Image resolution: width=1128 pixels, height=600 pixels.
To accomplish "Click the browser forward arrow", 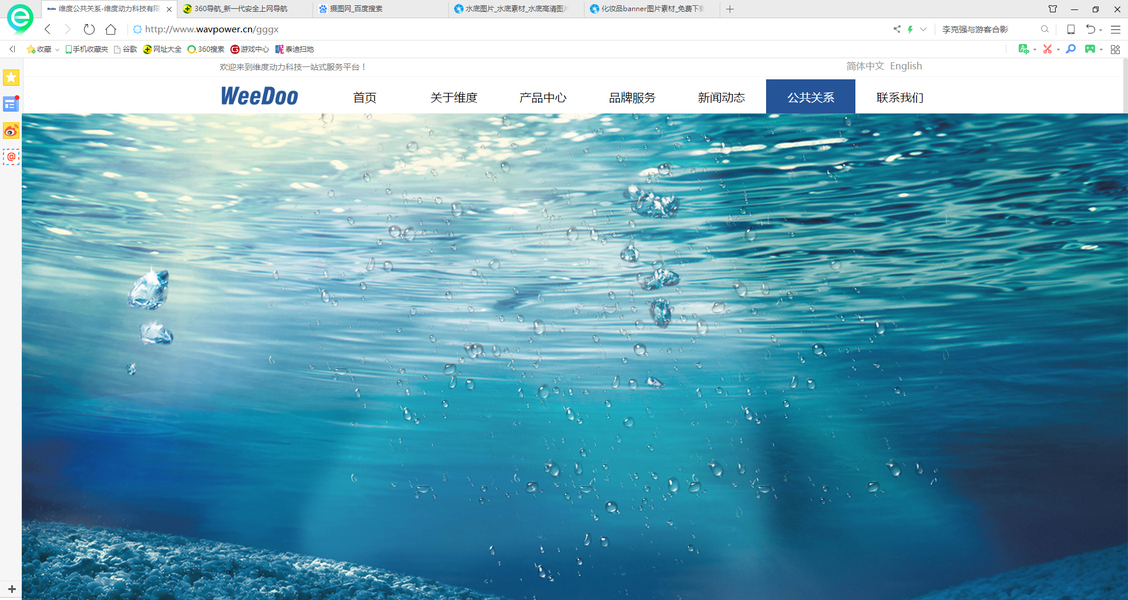I will (x=68, y=29).
